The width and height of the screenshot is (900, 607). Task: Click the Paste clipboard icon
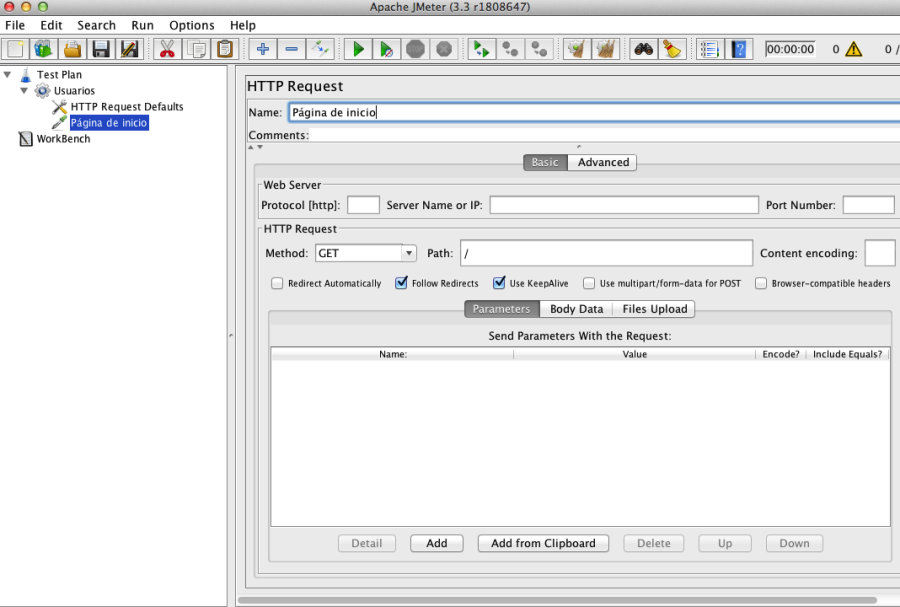coord(225,48)
